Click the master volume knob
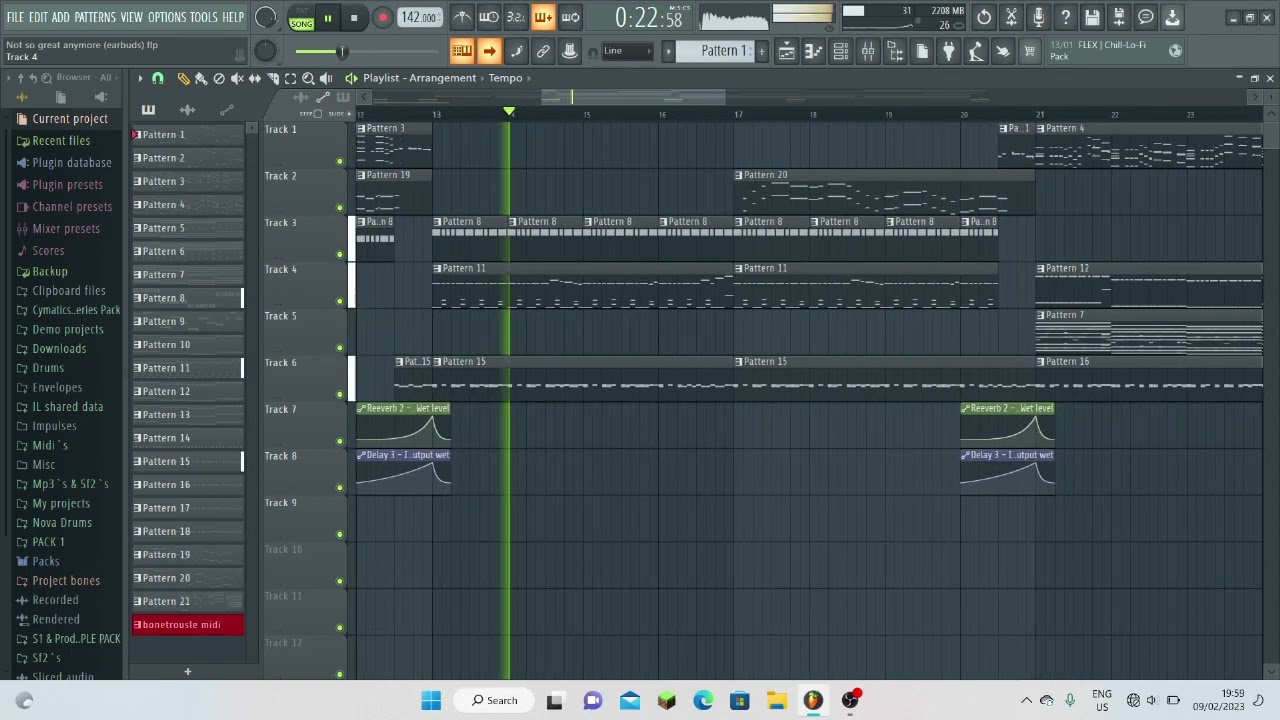 (265, 17)
